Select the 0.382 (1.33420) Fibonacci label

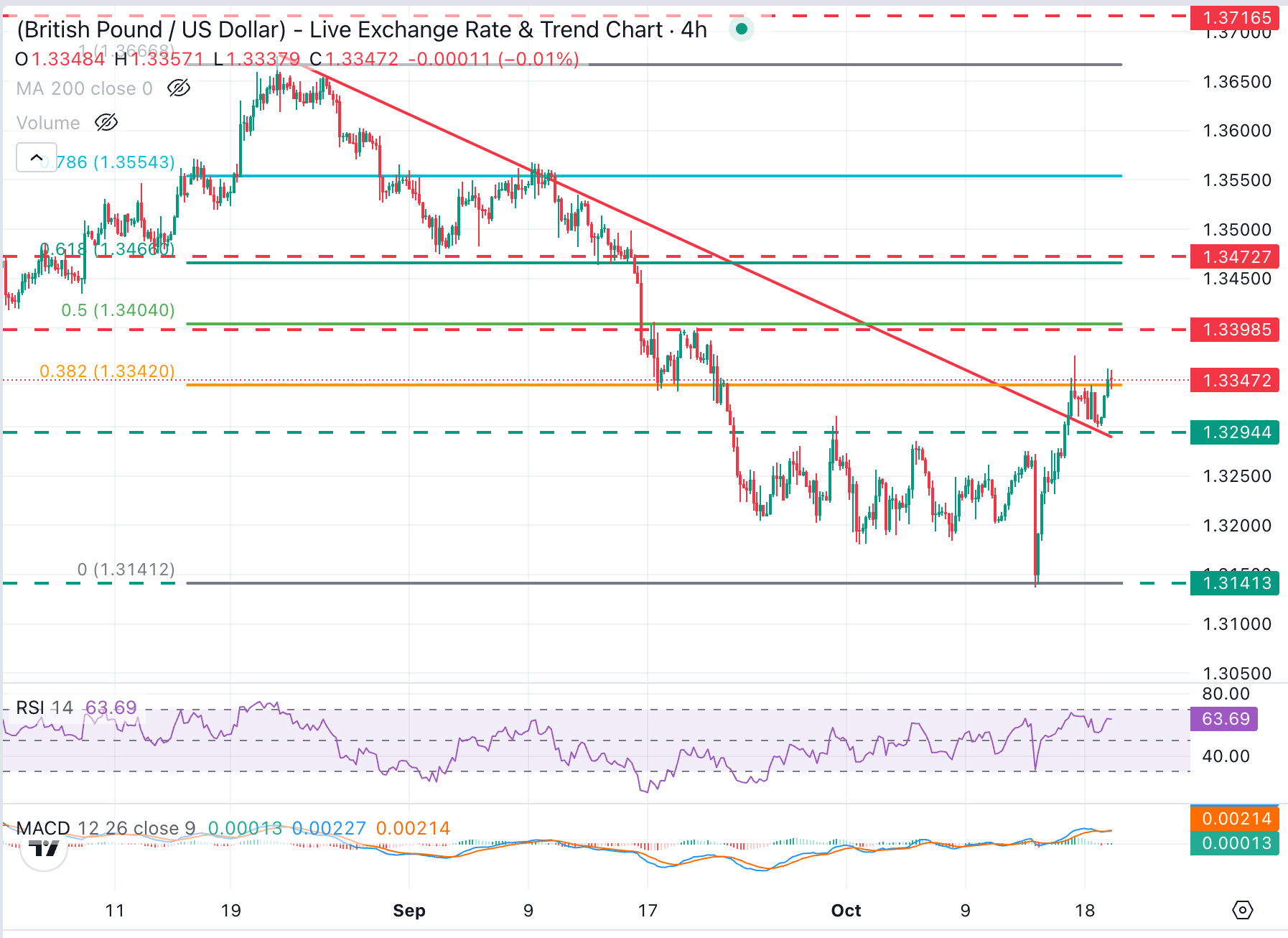[108, 371]
